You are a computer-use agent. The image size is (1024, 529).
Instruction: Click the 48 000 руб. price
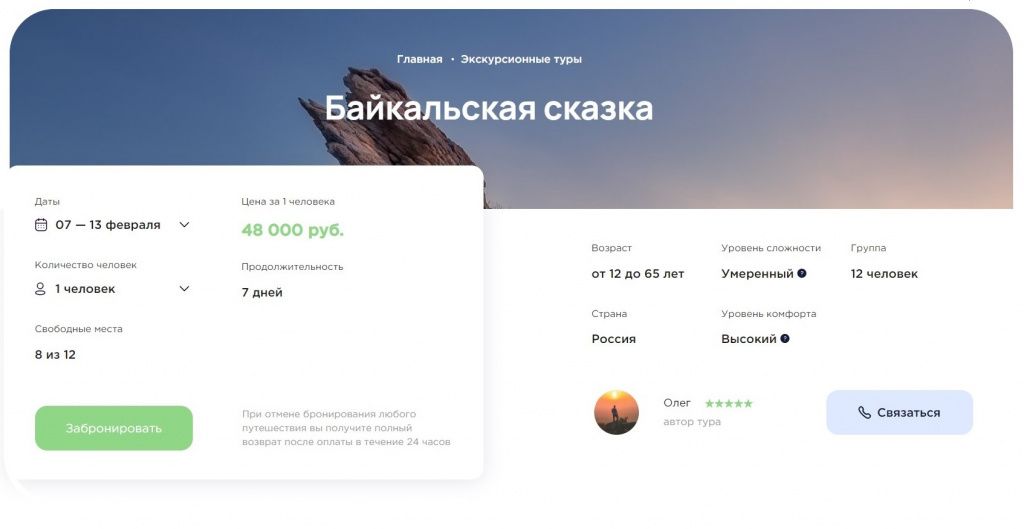(x=292, y=230)
